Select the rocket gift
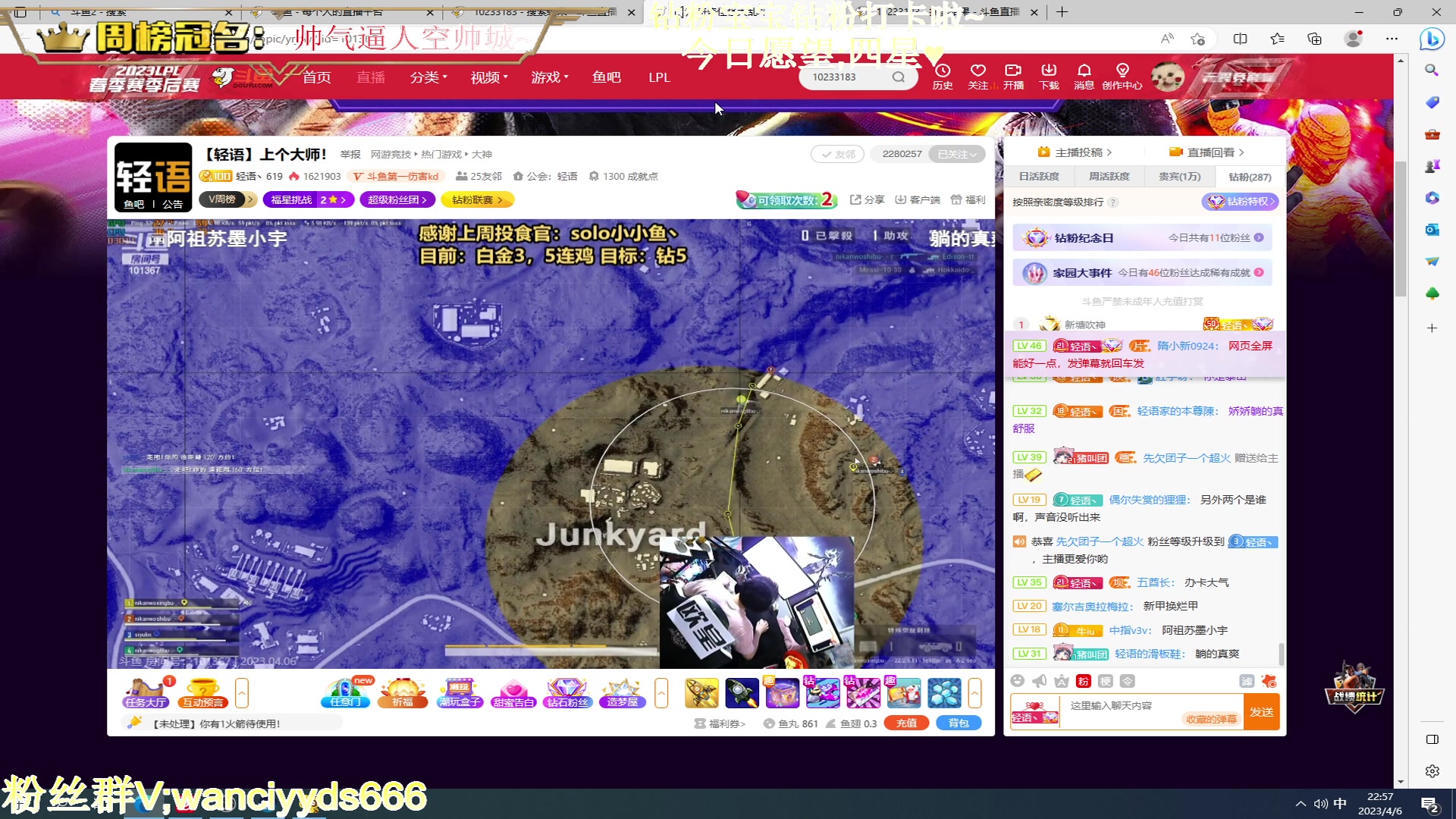This screenshot has height=819, width=1456. point(742,693)
